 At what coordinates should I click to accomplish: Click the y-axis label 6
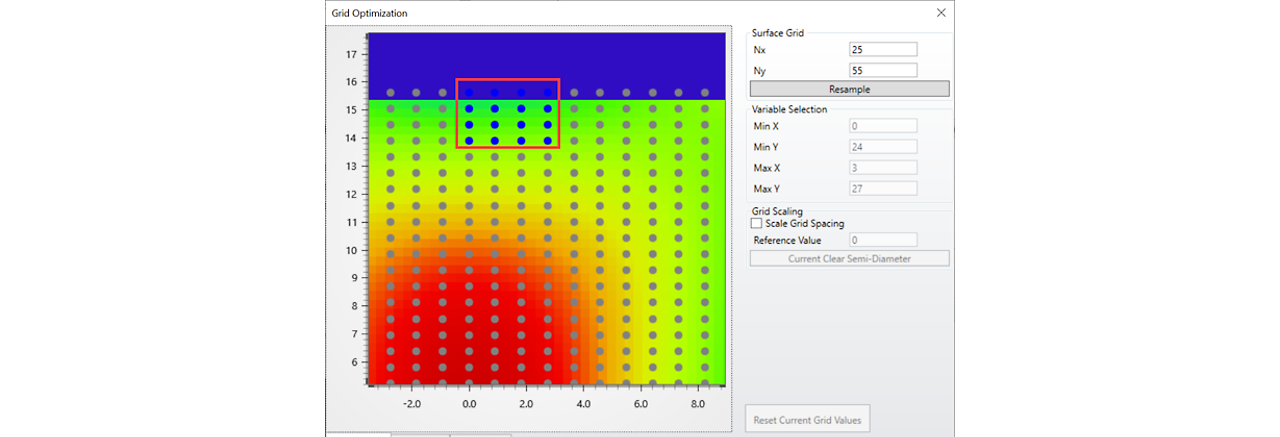(354, 362)
